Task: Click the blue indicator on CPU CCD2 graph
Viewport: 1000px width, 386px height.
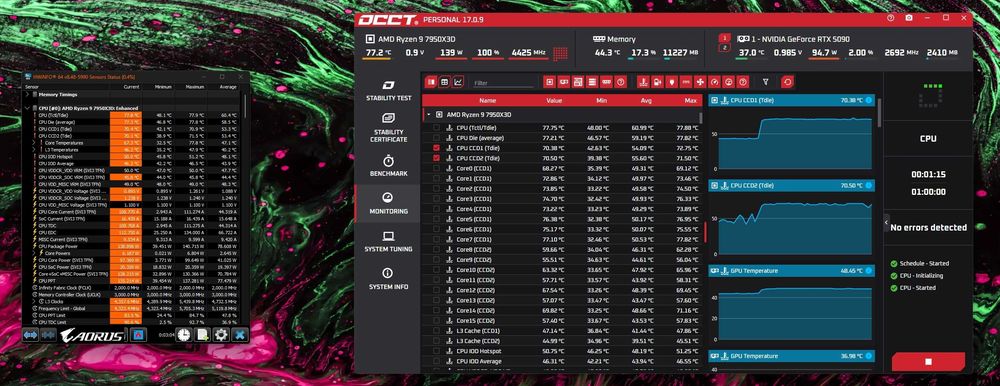Action: point(868,186)
